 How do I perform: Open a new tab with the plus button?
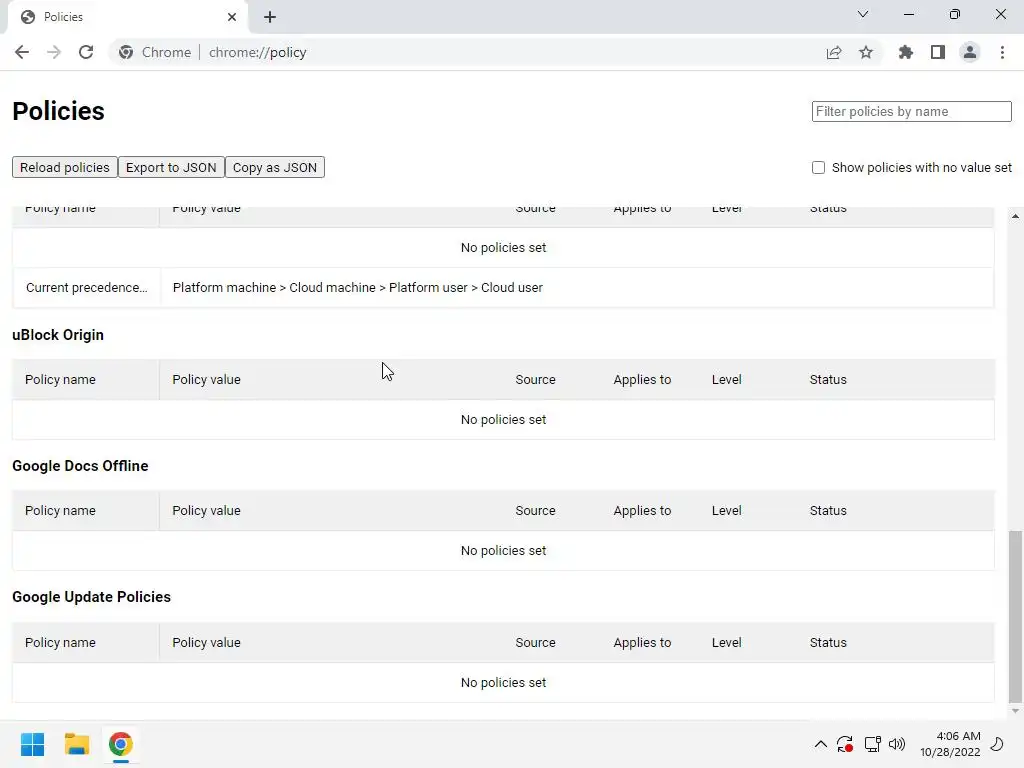[270, 17]
